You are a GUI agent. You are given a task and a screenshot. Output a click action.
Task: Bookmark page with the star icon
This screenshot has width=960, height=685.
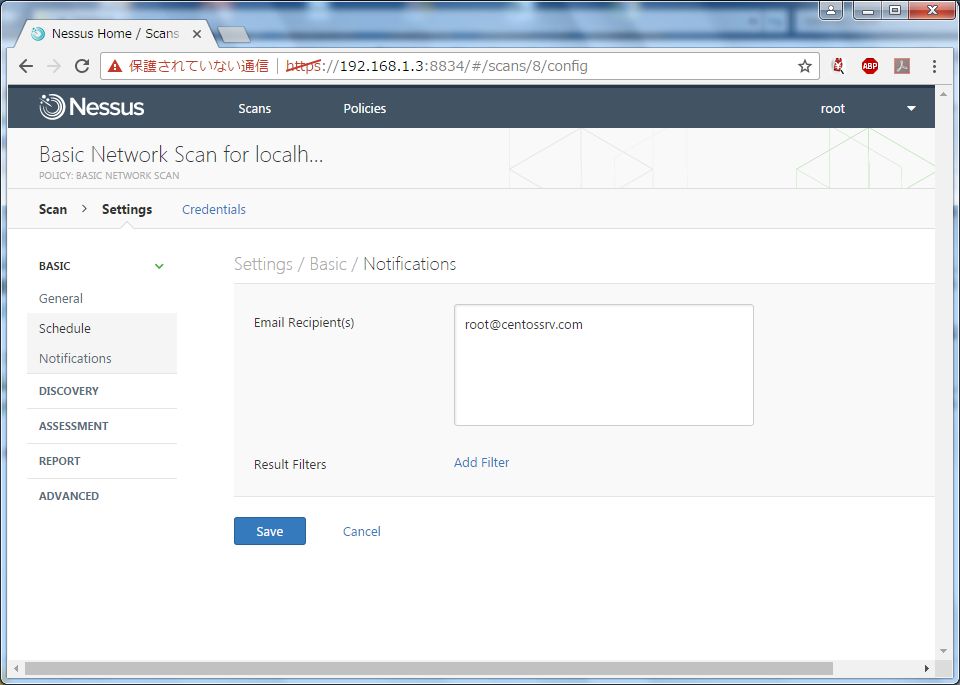pos(804,66)
